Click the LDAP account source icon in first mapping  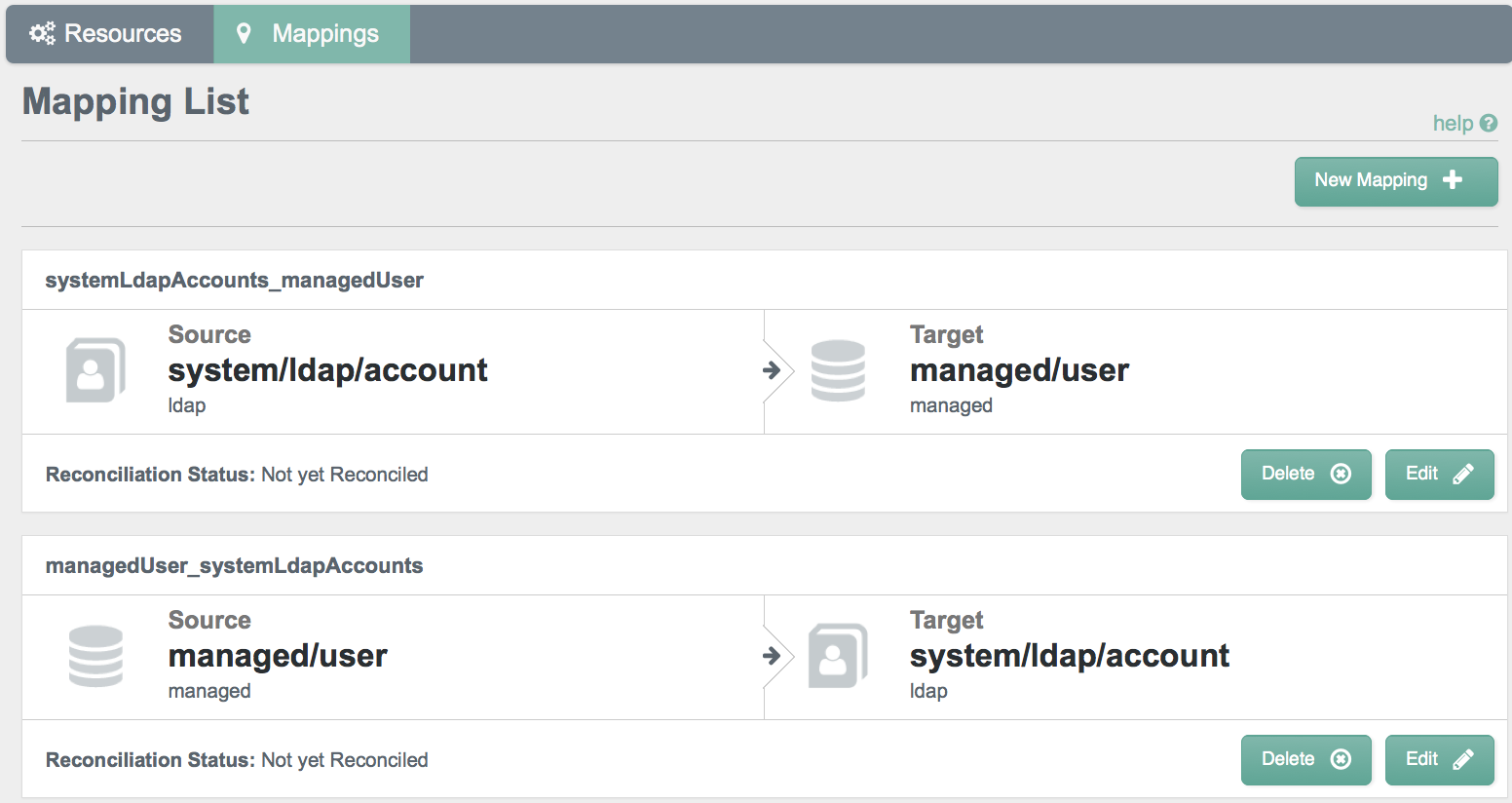[95, 370]
